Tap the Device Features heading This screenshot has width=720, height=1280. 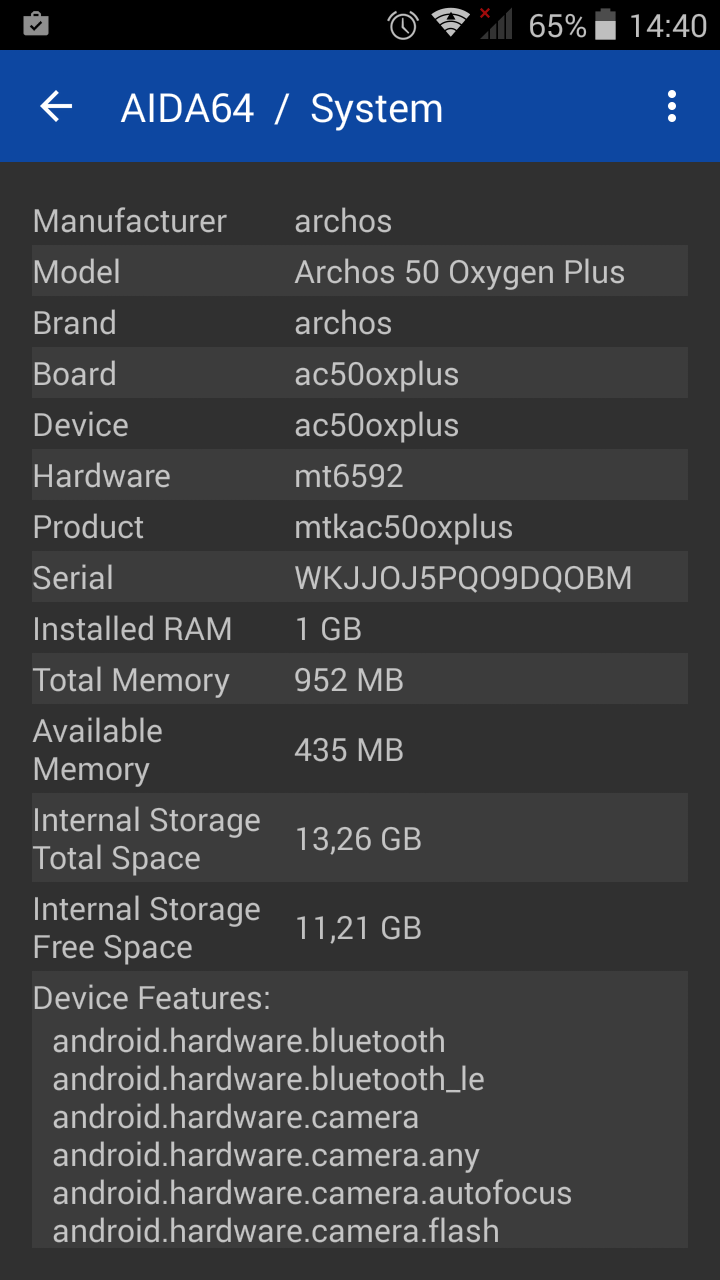point(152,998)
